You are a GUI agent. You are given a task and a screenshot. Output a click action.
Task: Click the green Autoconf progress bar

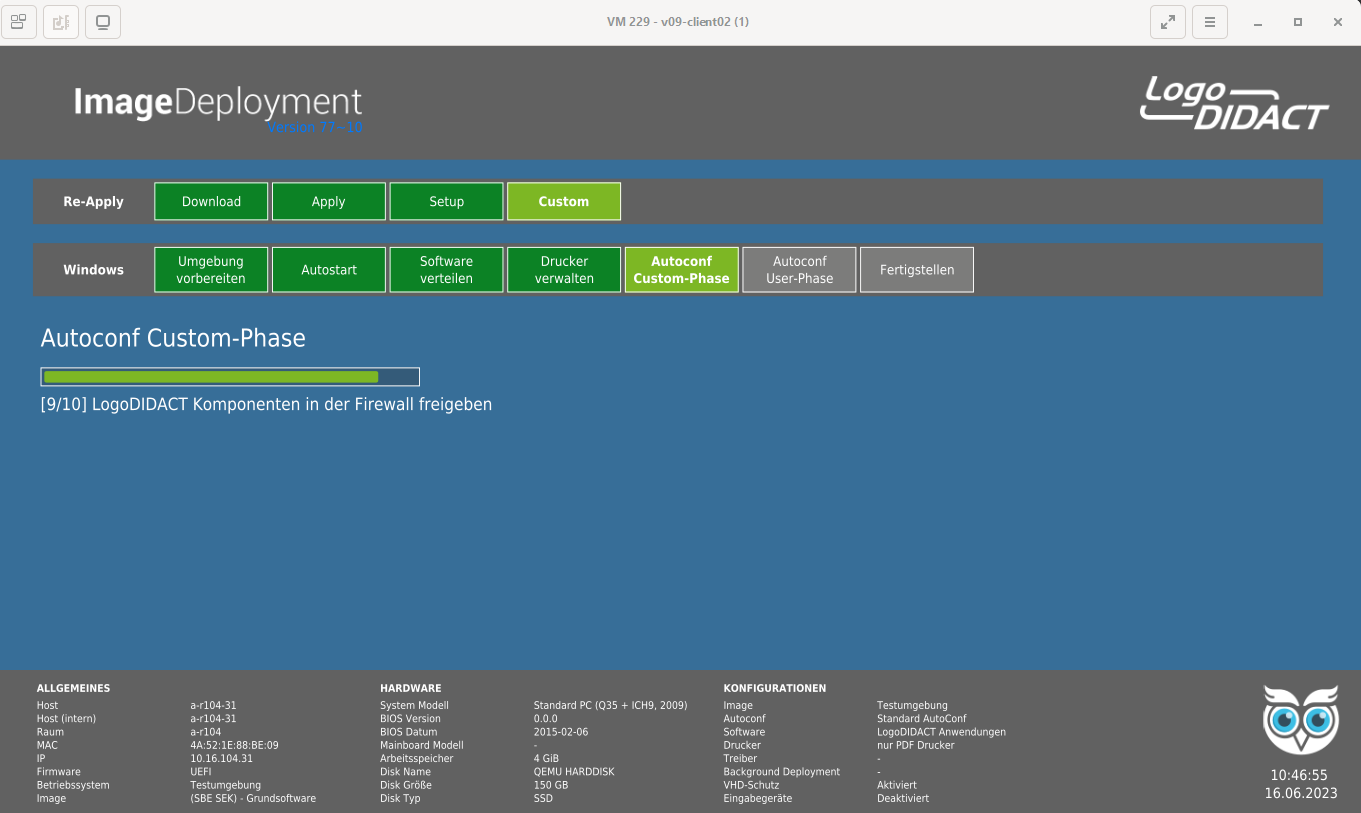point(230,377)
